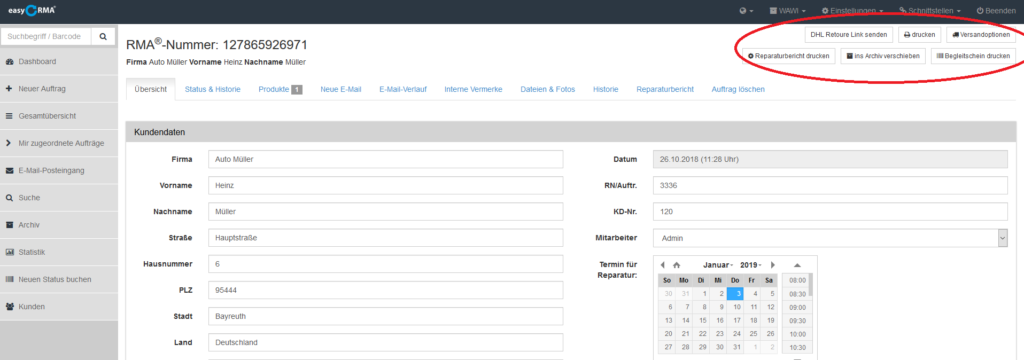This screenshot has height=360, width=1024.
Task: Switch to Neue E-Mail tab
Action: tap(340, 90)
